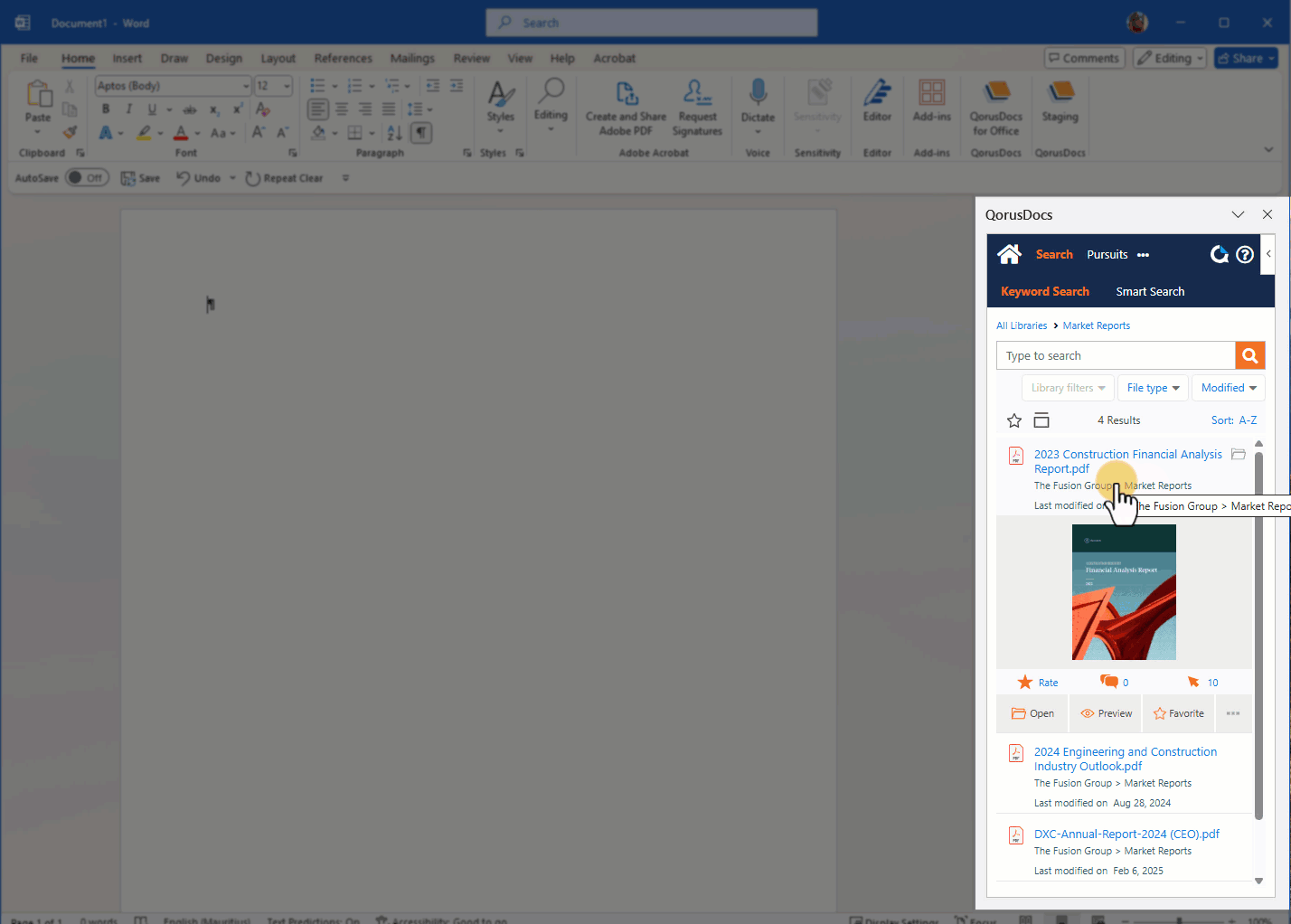Click the Sort: A-Z link
Image resolution: width=1291 pixels, height=924 pixels.
(x=1234, y=420)
